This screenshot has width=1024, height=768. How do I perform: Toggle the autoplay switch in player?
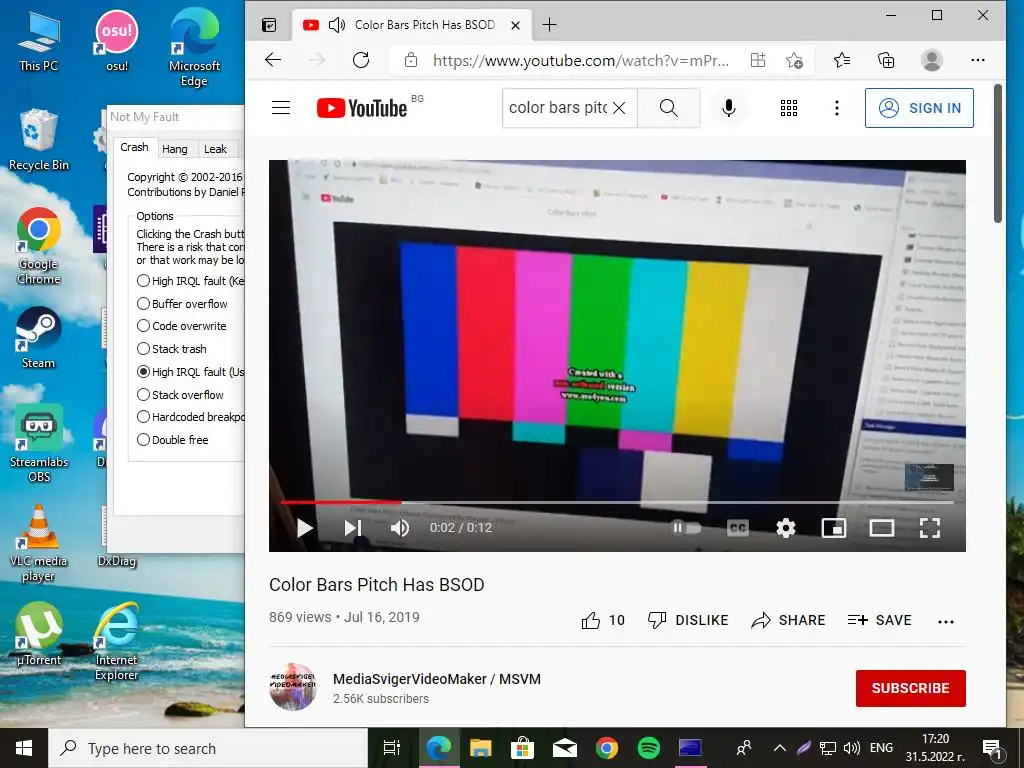[x=686, y=528]
